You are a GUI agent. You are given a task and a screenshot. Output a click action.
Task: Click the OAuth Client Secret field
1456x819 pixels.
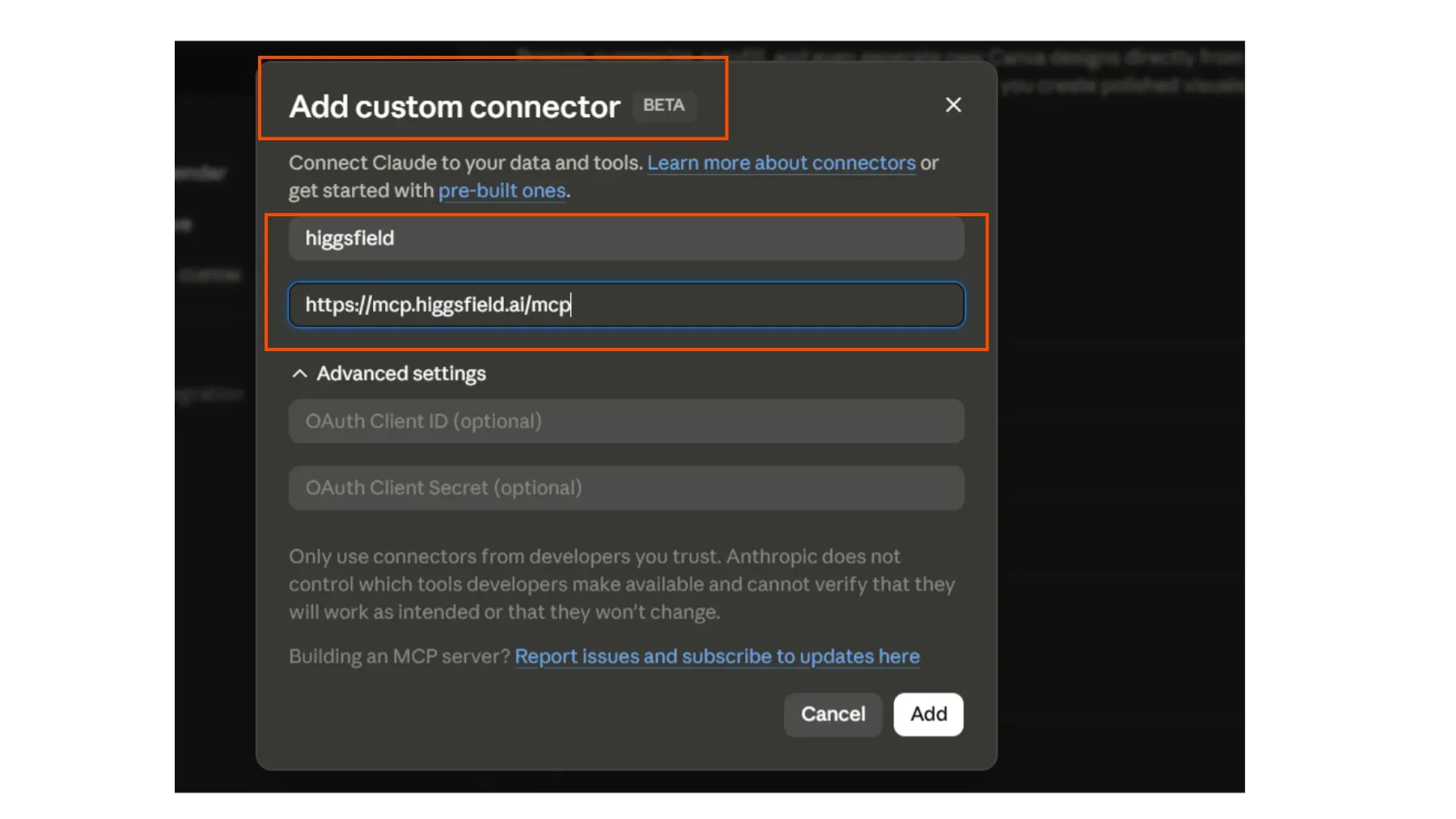pyautogui.click(x=626, y=488)
